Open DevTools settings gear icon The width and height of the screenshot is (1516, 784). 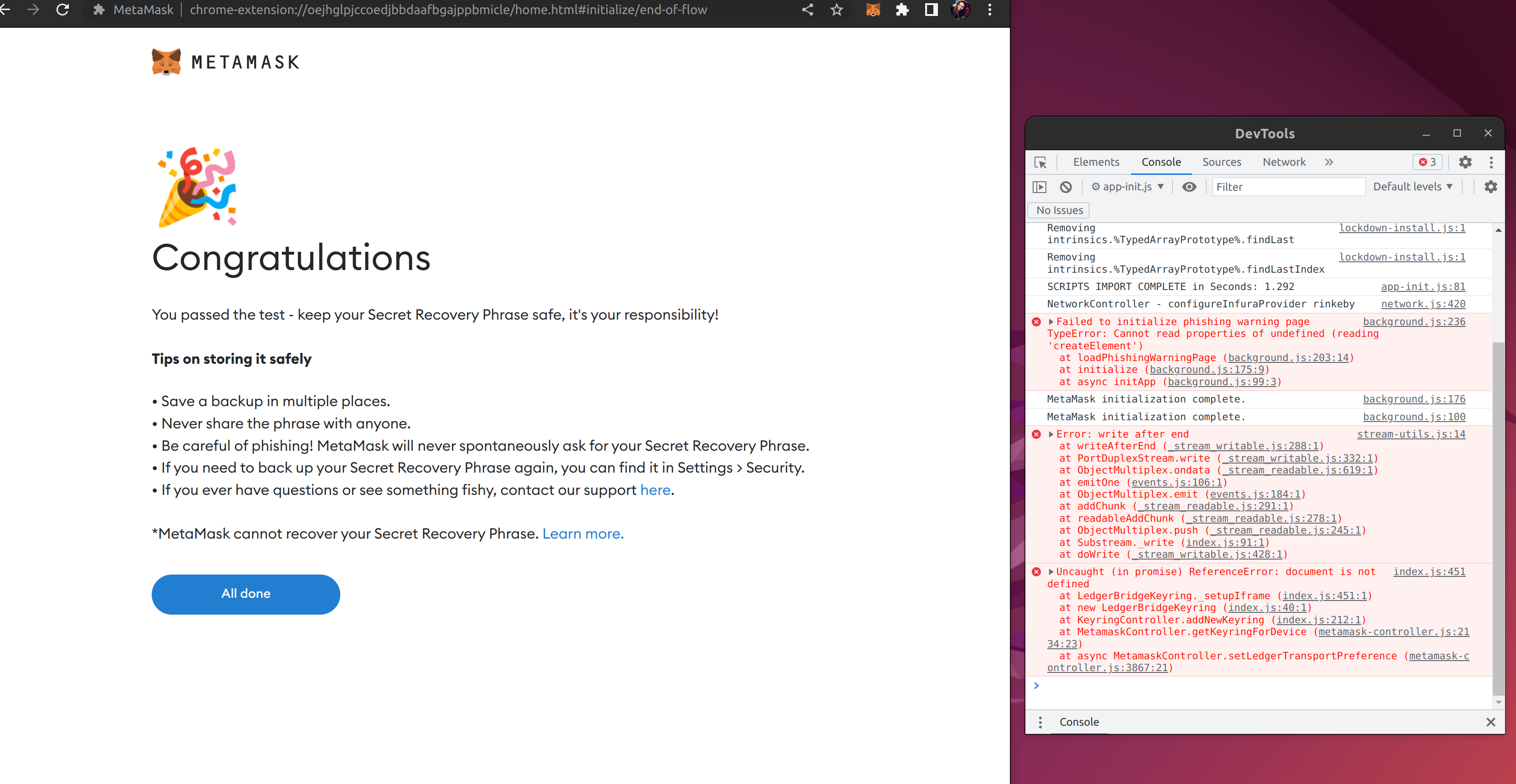(x=1465, y=163)
